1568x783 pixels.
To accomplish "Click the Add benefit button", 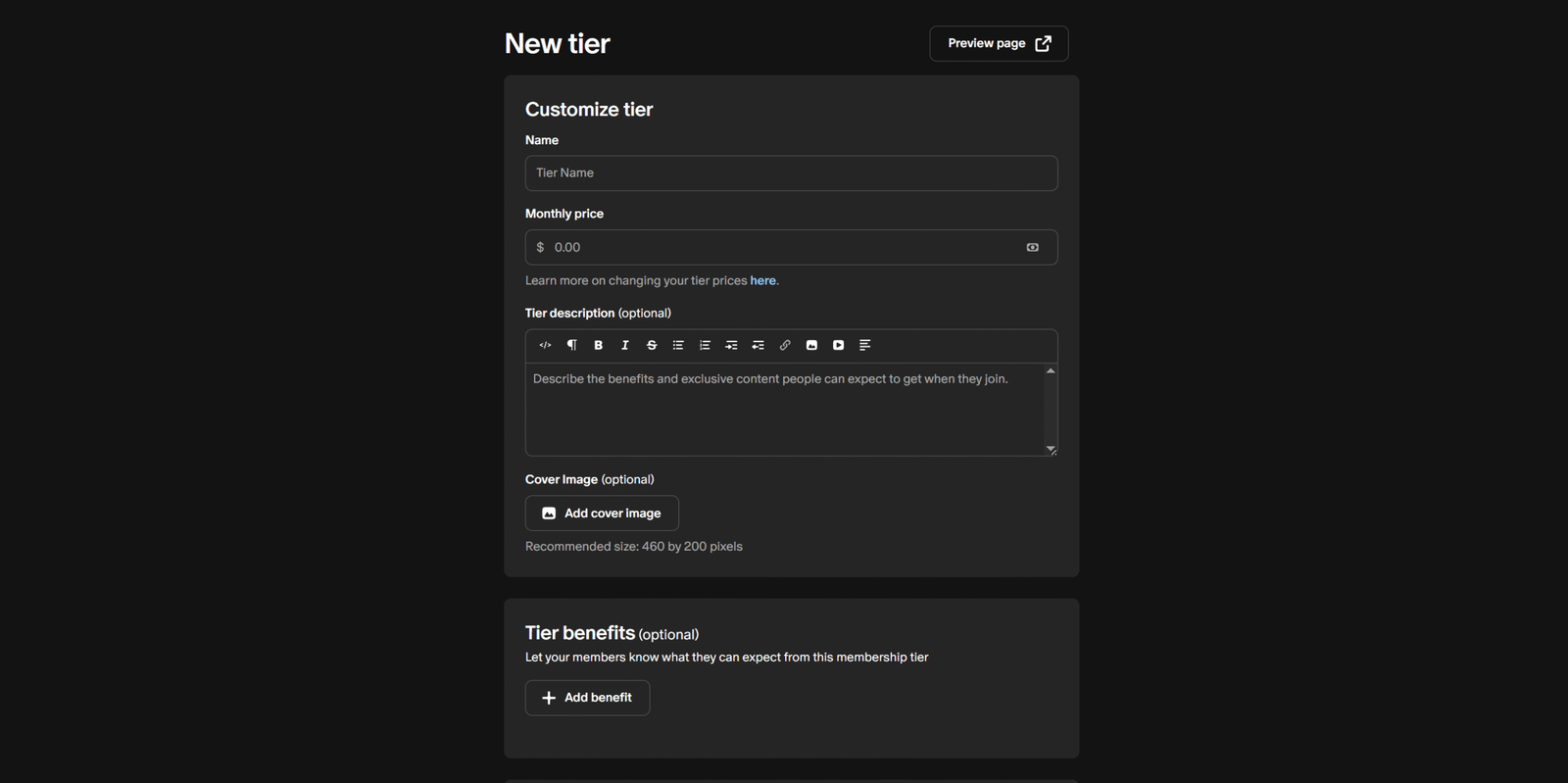I will pyautogui.click(x=587, y=698).
